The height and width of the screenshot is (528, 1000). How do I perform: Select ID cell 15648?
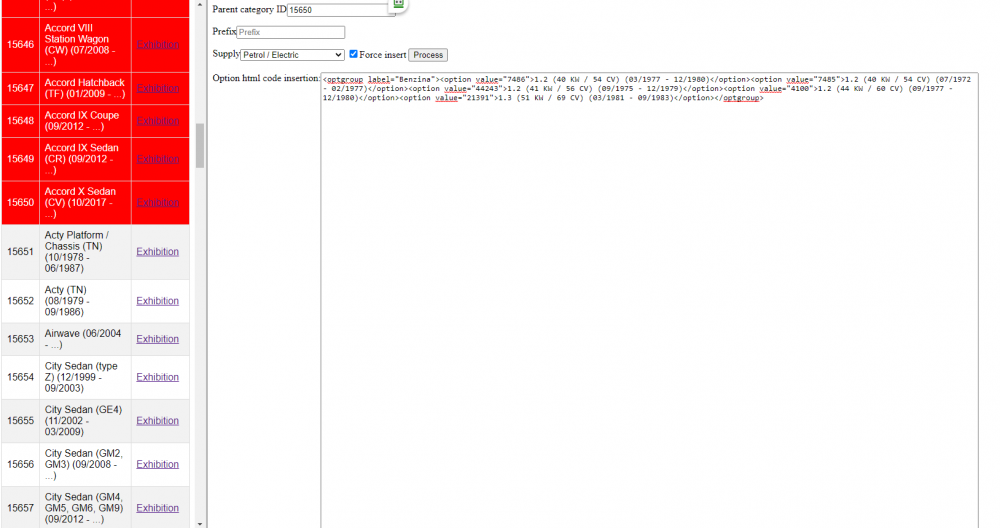20,121
